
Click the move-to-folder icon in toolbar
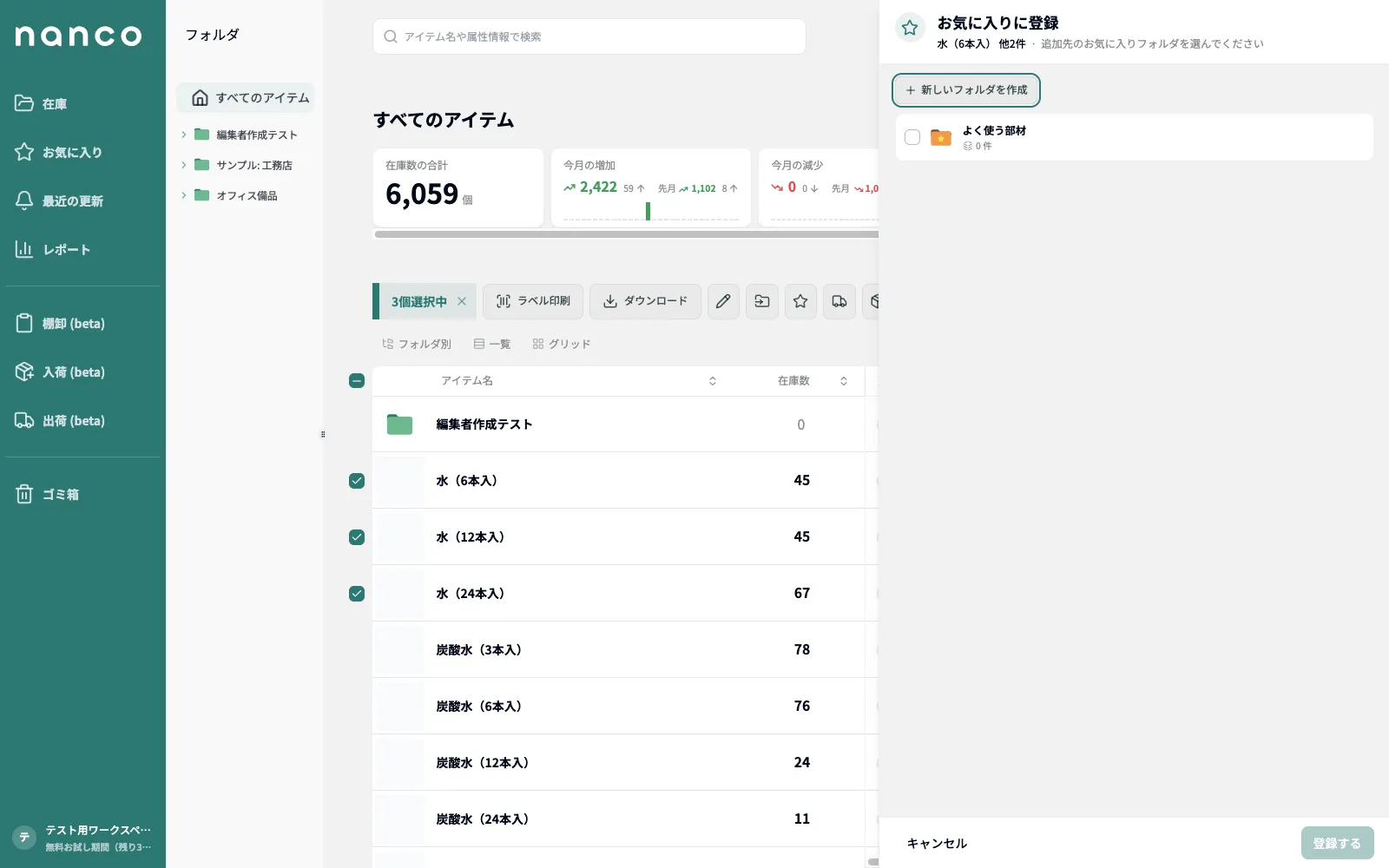pyautogui.click(x=762, y=301)
